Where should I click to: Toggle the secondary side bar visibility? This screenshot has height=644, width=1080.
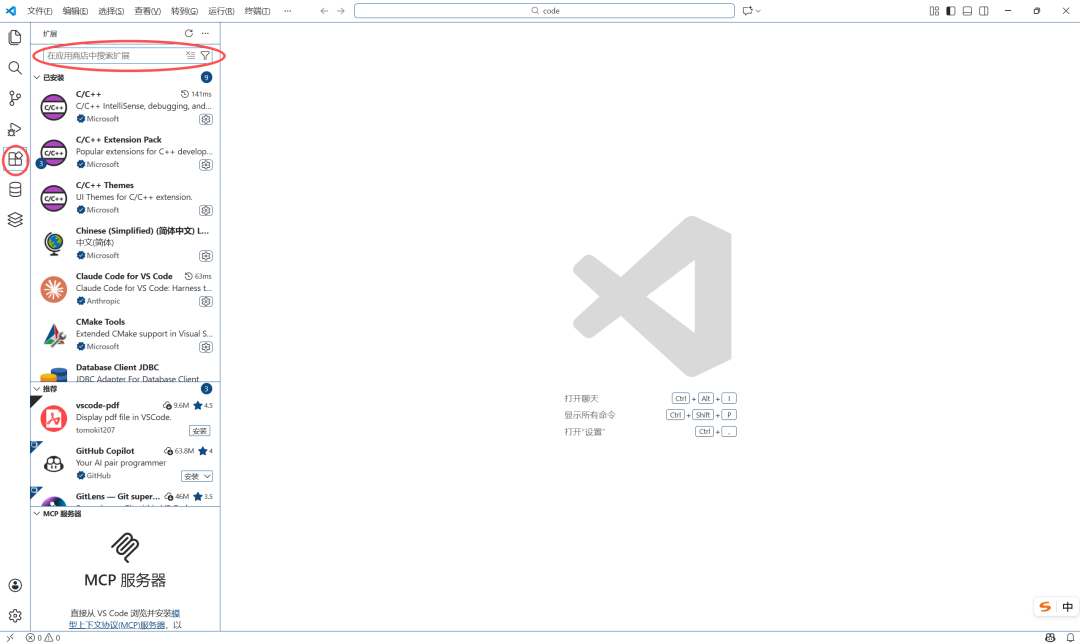pyautogui.click(x=984, y=11)
